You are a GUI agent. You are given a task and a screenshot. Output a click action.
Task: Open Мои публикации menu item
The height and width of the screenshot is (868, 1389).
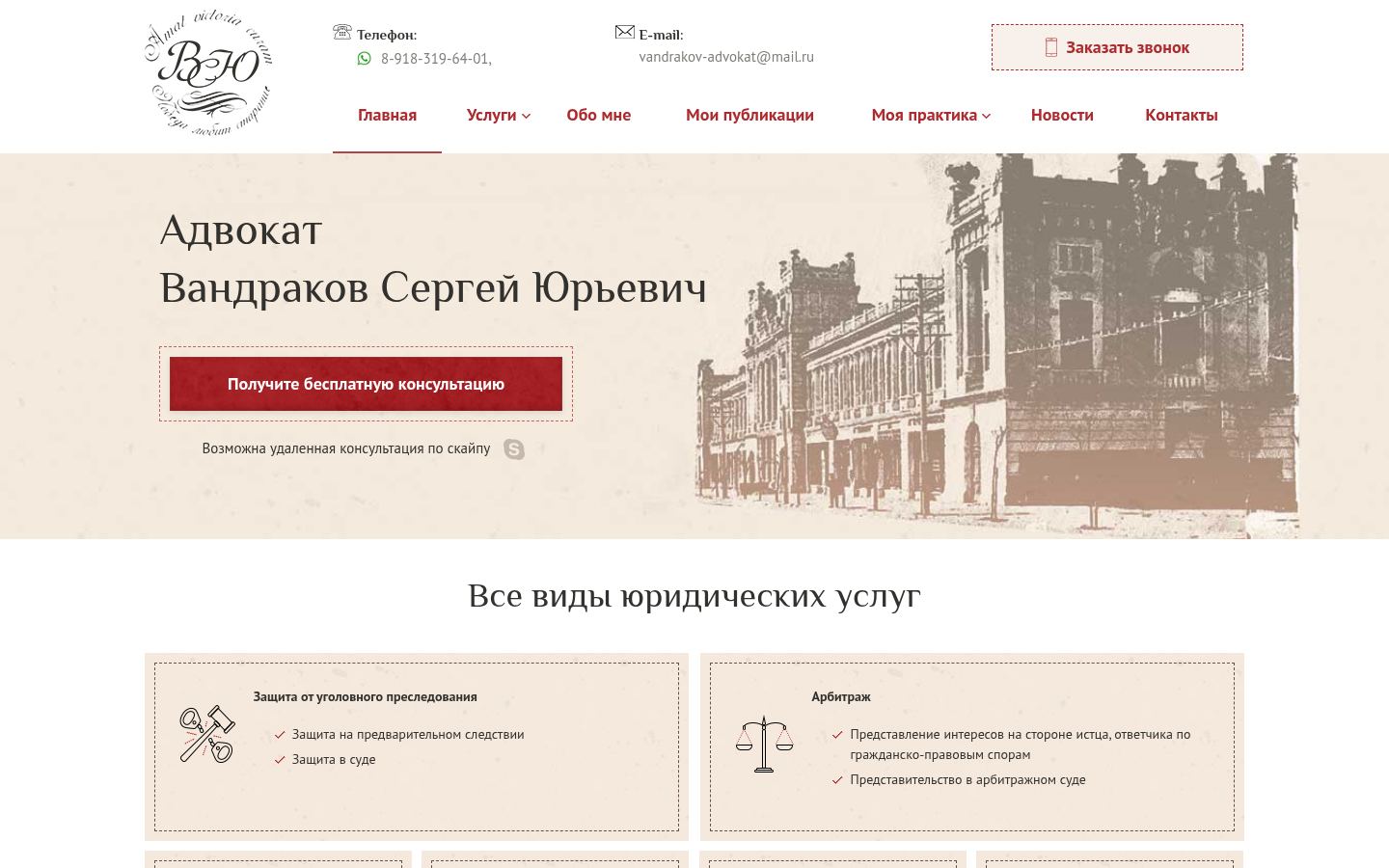click(749, 115)
